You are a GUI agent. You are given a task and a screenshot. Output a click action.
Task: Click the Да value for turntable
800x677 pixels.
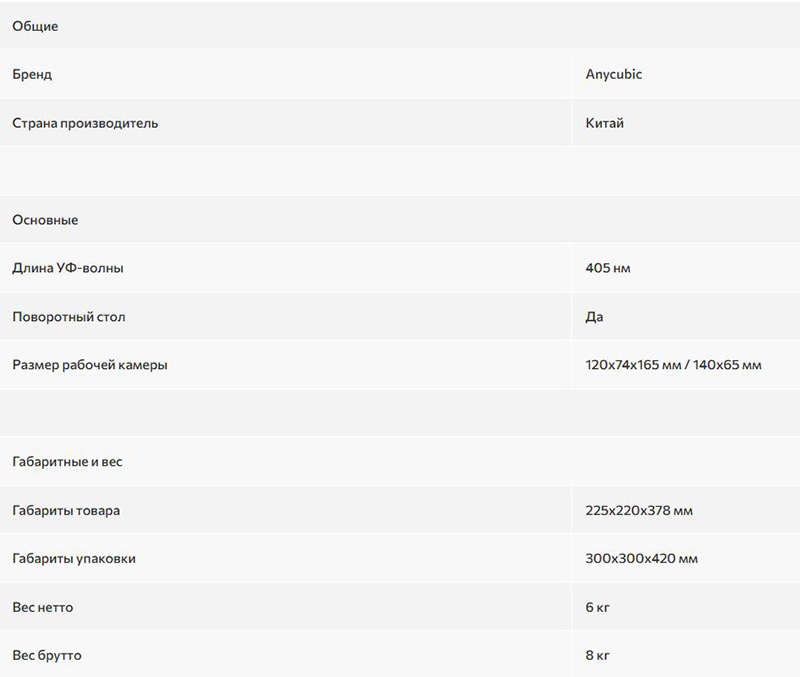click(x=594, y=317)
